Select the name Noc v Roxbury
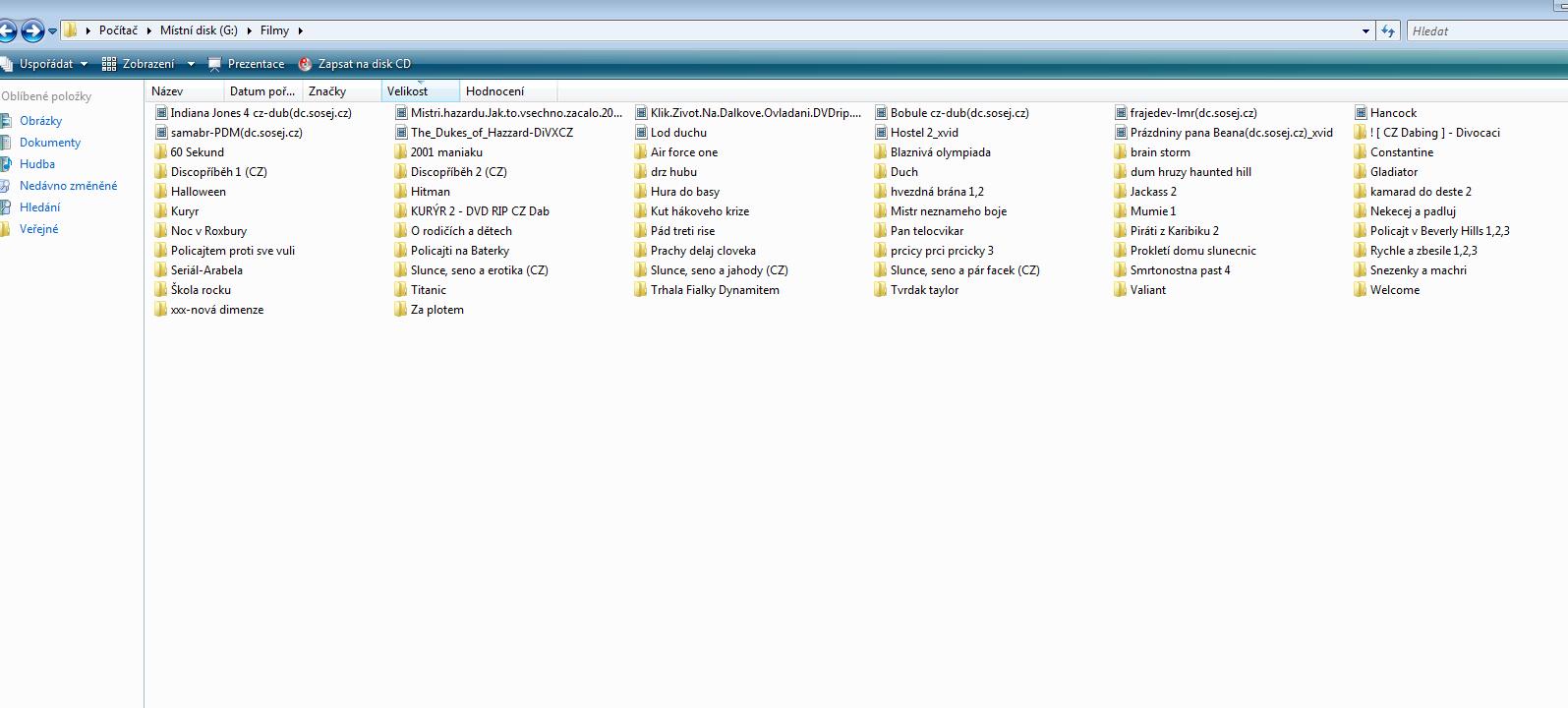Screen dimensions: 1568x708 click(208, 231)
